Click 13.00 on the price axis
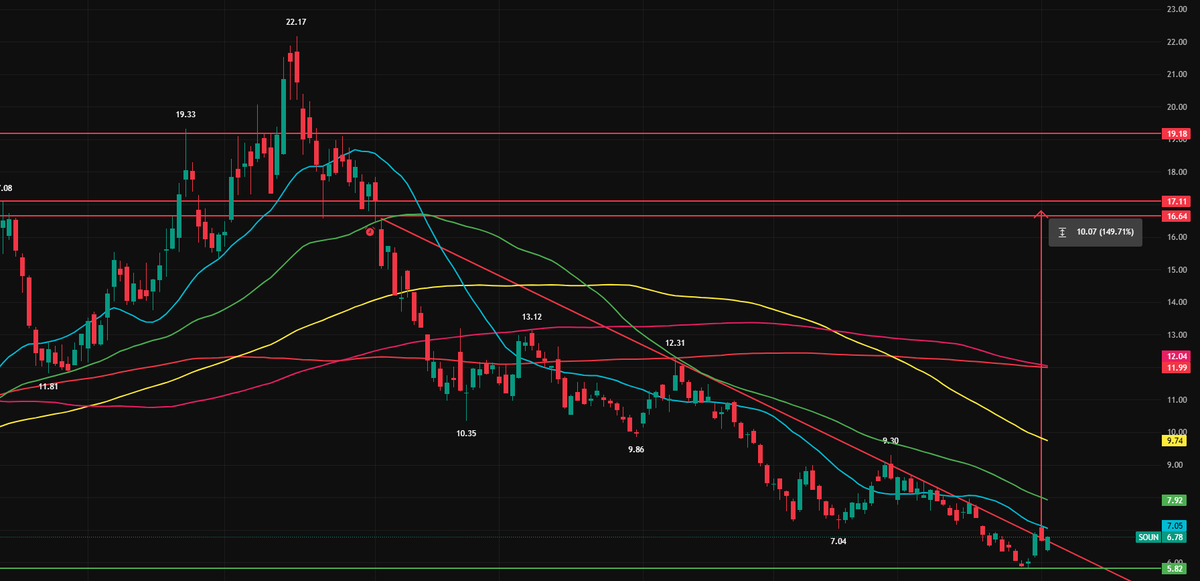The height and width of the screenshot is (581, 1200). click(x=1176, y=335)
